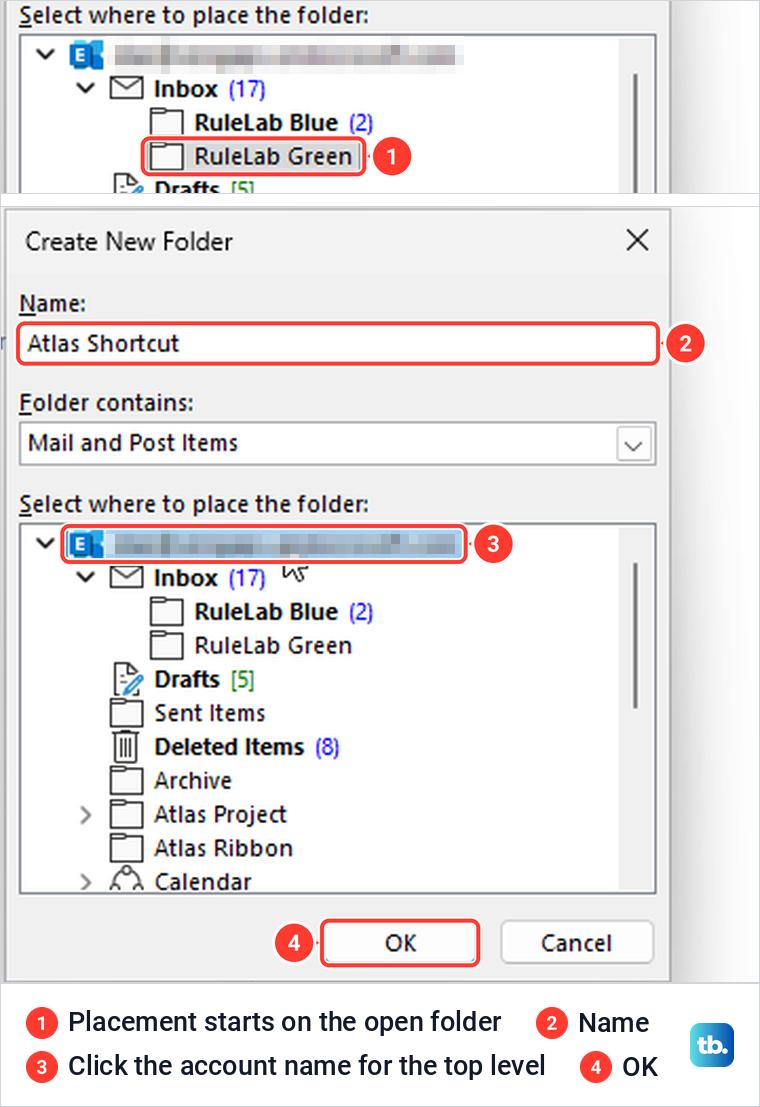
Task: Select the Atlas Project folder
Action: pos(220,815)
